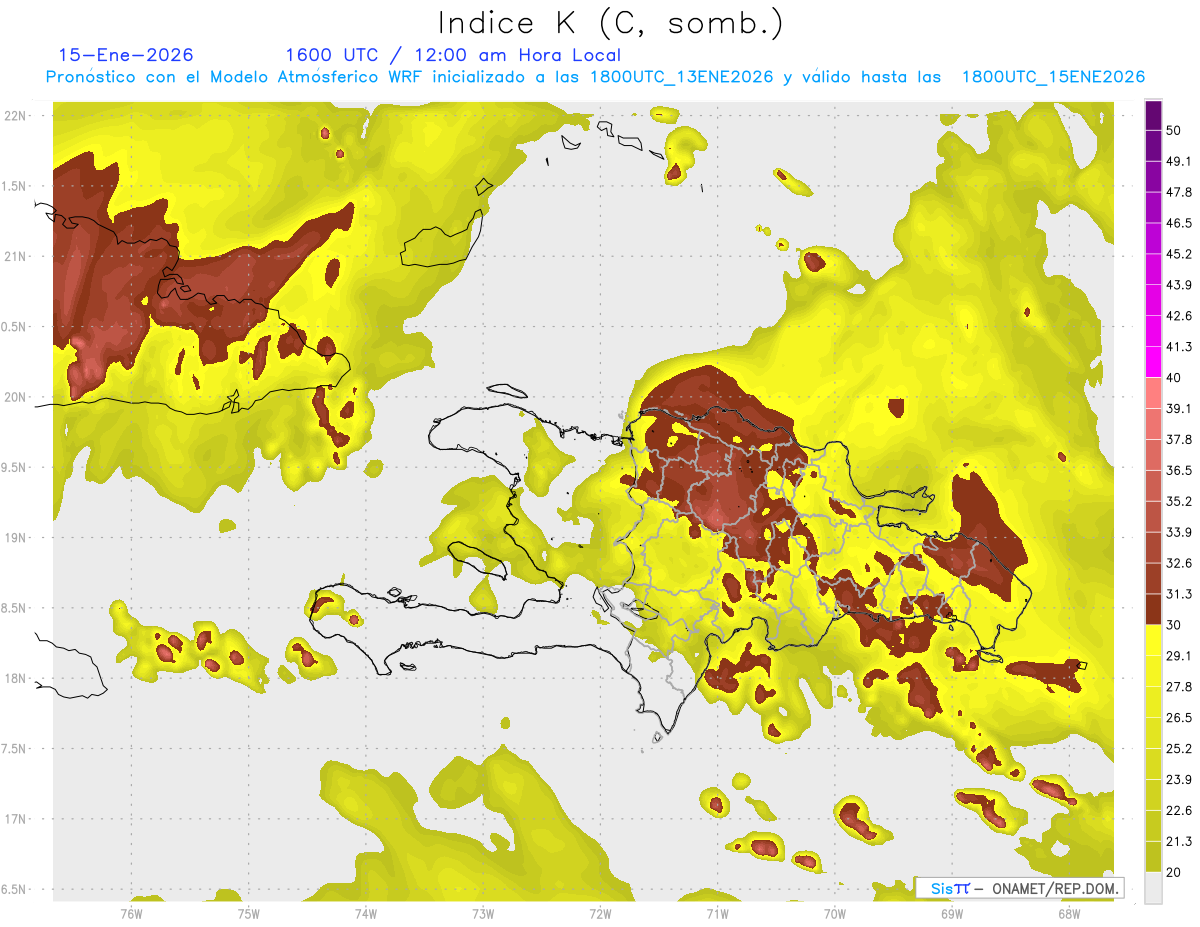This screenshot has height=927, width=1200.
Task: Click the '21N' latitude axis label
Action: coord(15,256)
